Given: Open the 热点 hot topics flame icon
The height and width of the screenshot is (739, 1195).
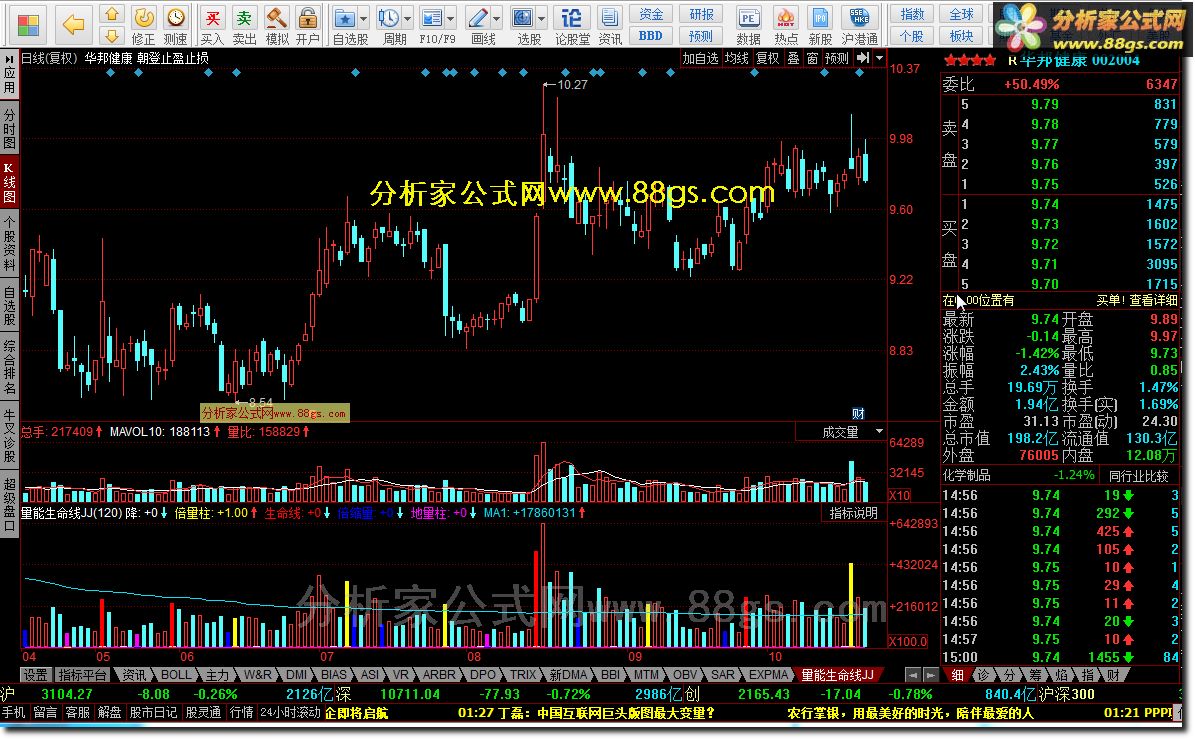Looking at the screenshot, I should tap(785, 25).
